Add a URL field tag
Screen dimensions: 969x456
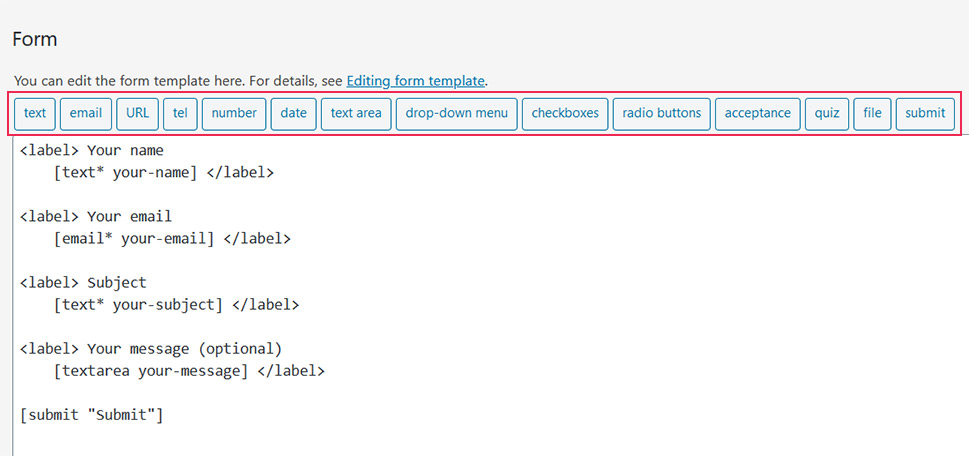pos(137,113)
